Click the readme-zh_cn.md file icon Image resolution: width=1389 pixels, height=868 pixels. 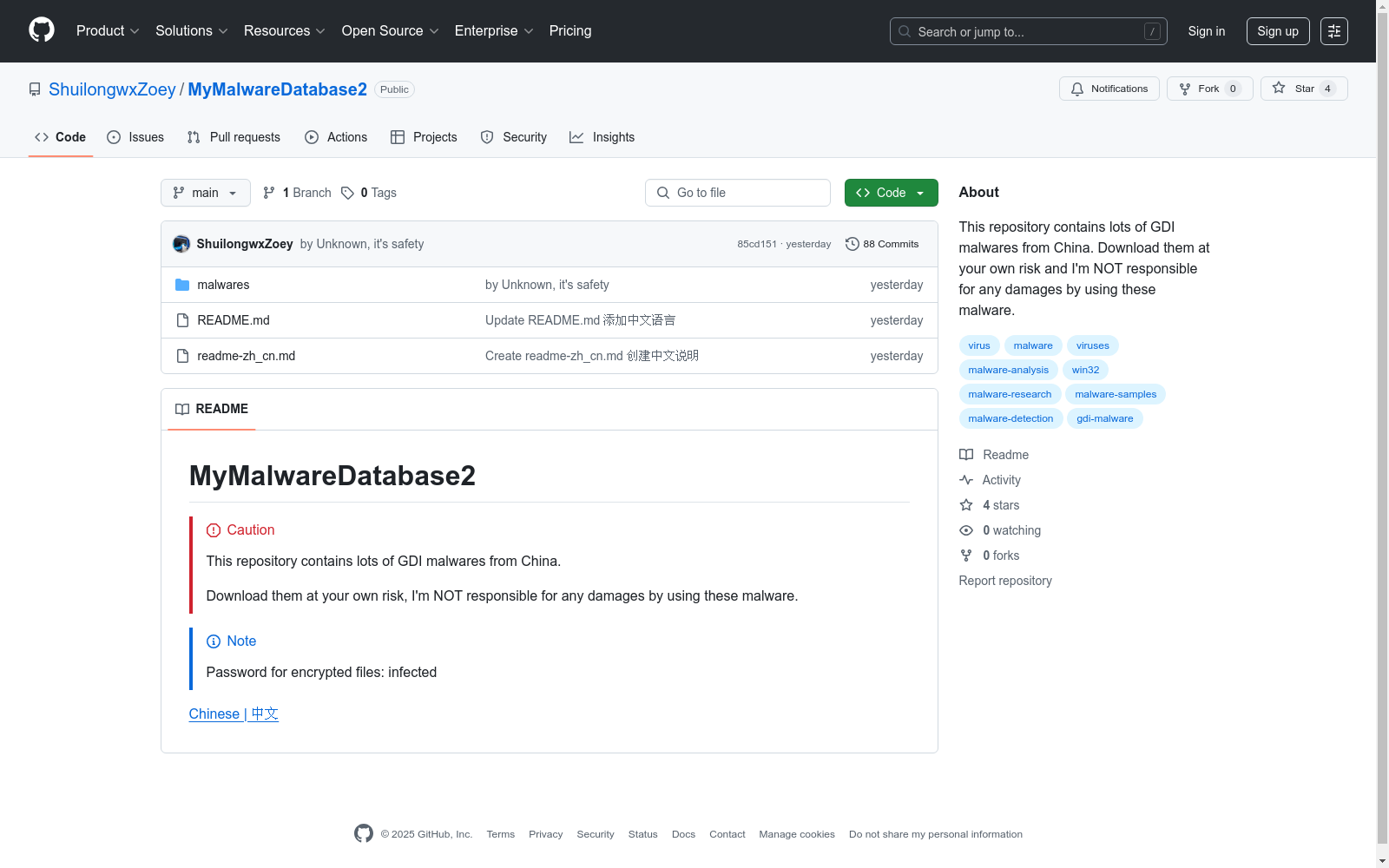coord(182,356)
